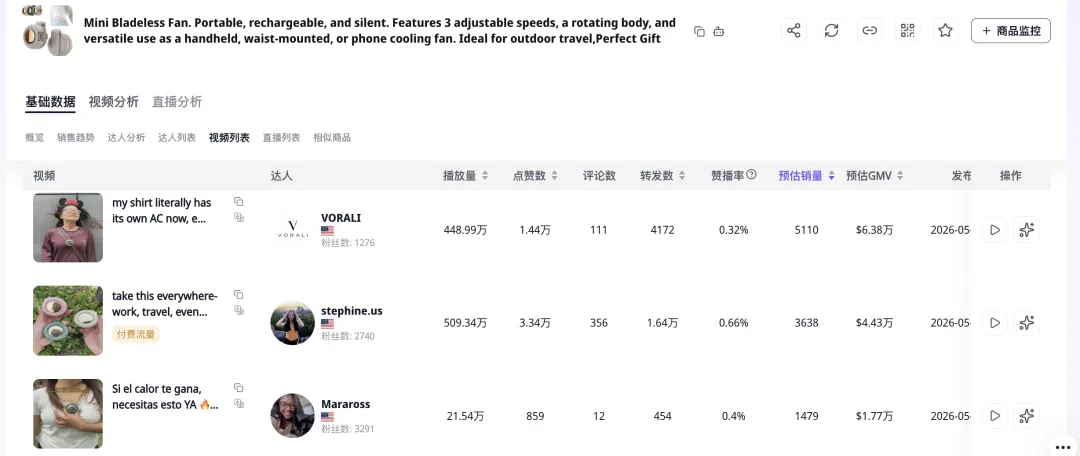Open the QR code icon
This screenshot has width=1080, height=456.
point(907,30)
